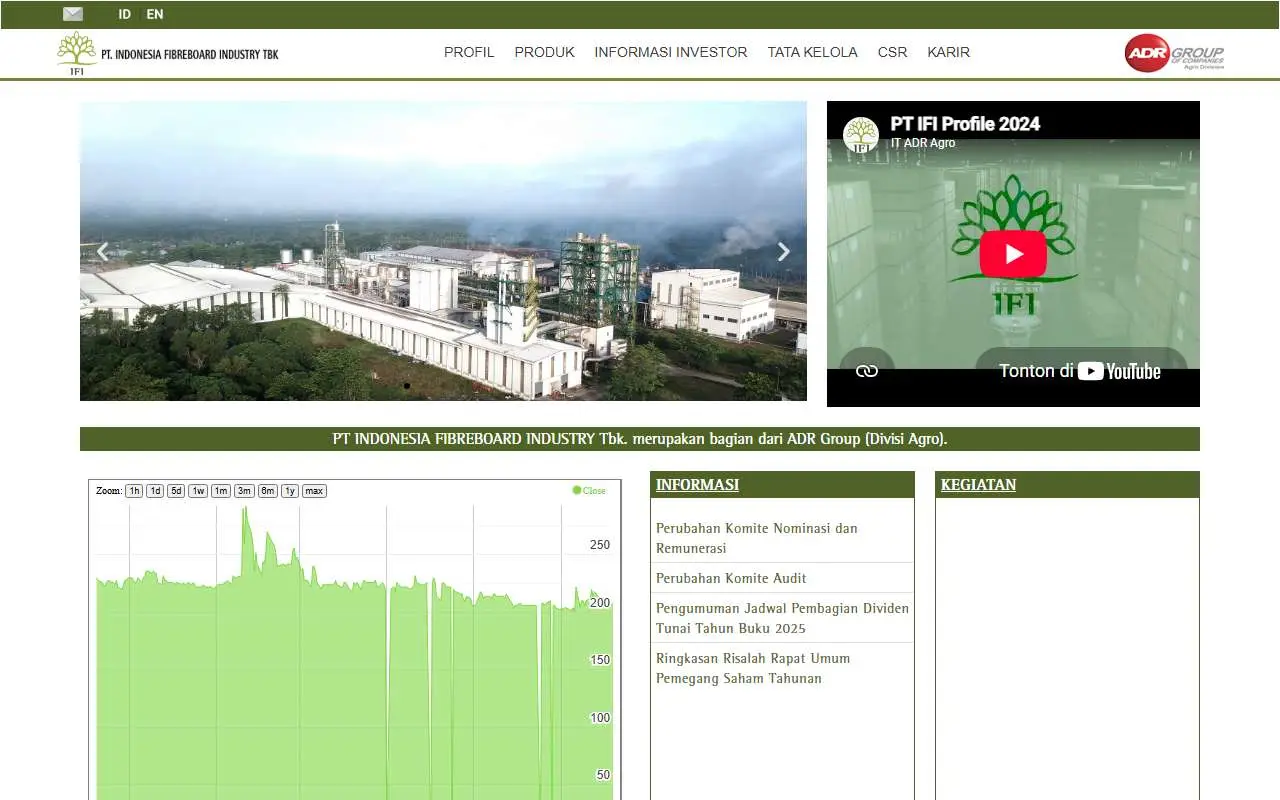This screenshot has width=1280, height=800.
Task: Set chart zoom to 1m
Action: pos(221,491)
